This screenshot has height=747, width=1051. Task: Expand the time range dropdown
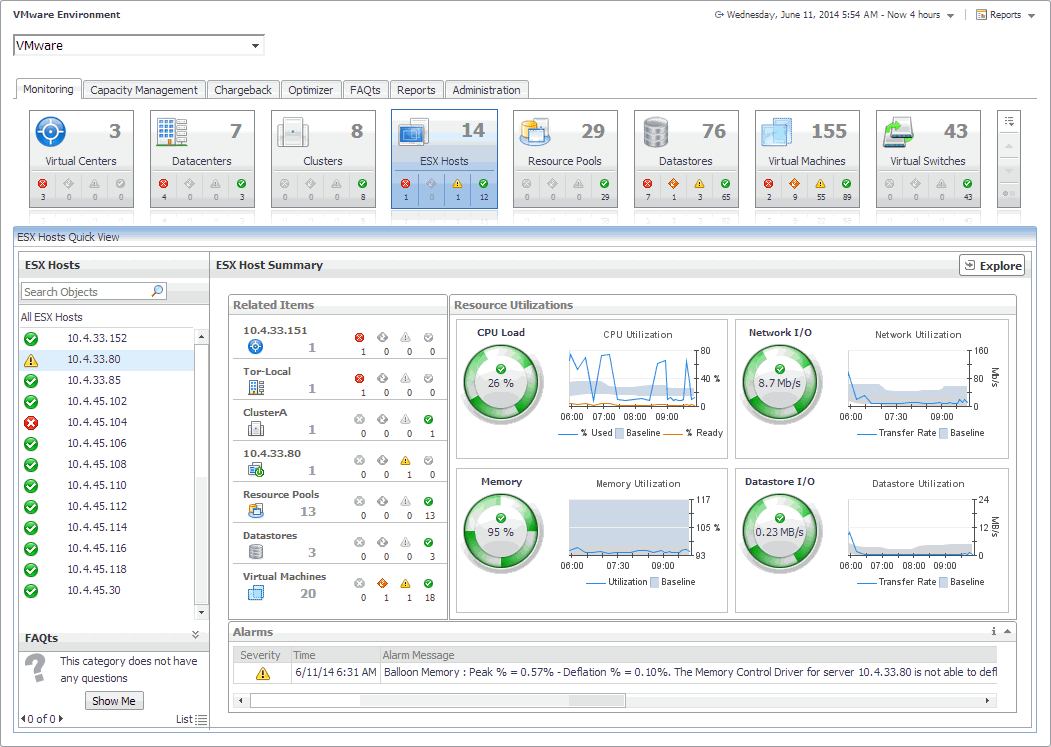click(950, 16)
